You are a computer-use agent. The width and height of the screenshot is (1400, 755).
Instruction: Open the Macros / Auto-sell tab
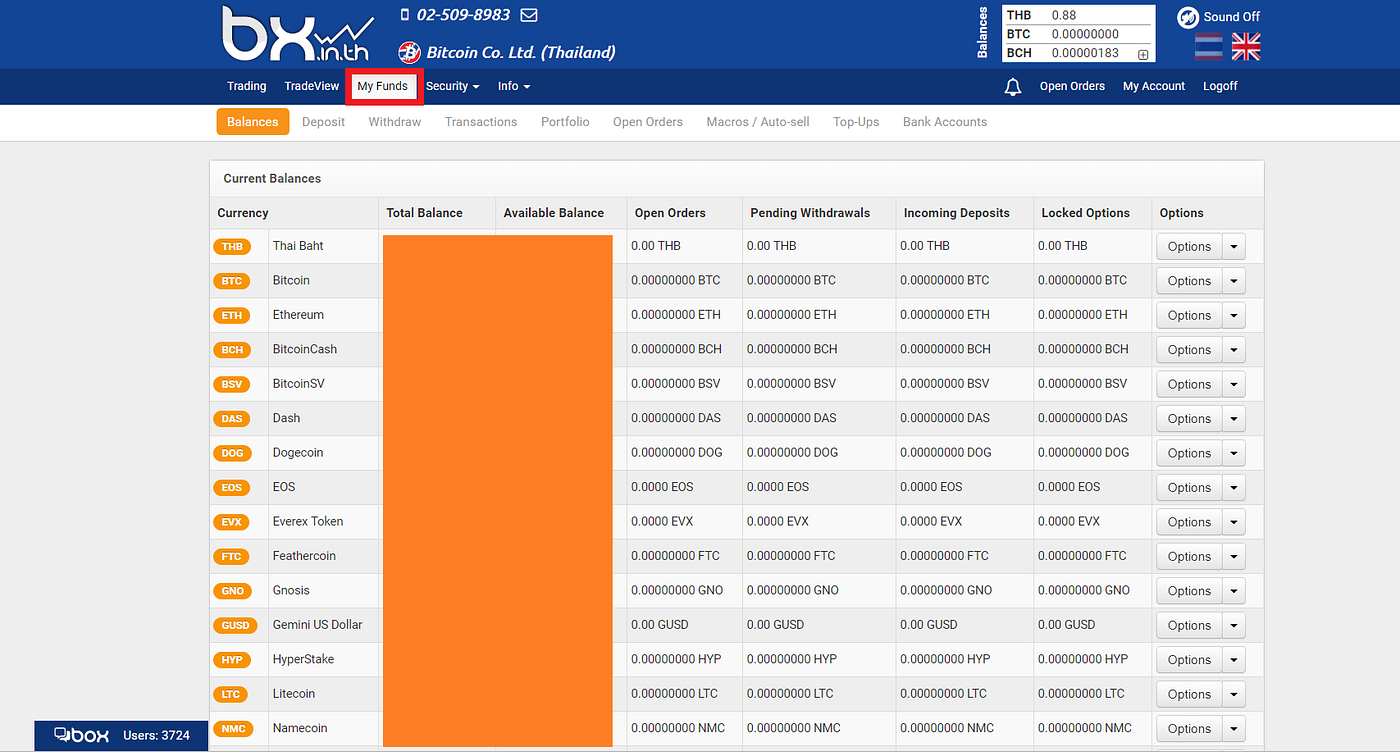pos(757,122)
